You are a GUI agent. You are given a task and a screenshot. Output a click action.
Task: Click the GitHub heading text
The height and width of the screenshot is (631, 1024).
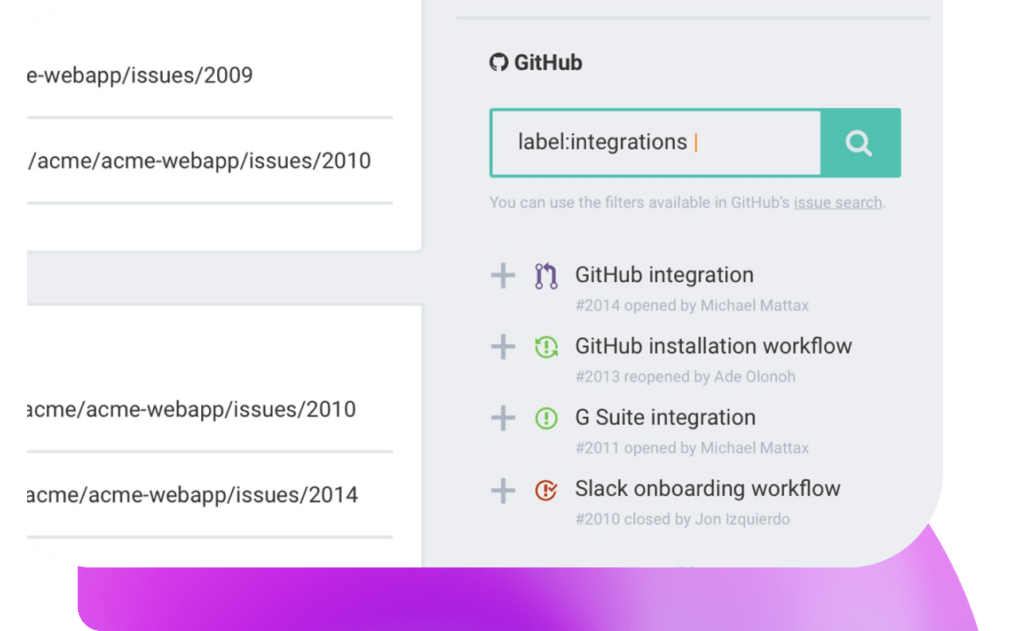point(548,63)
